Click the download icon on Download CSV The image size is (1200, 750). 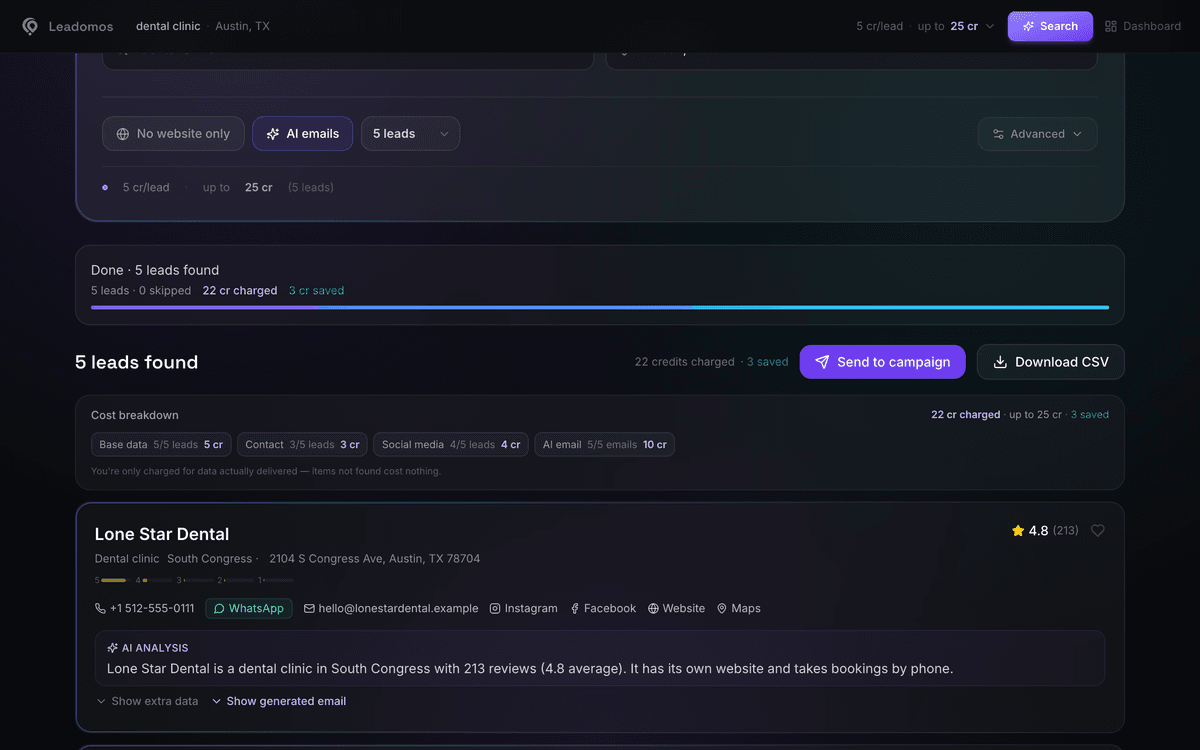click(1000, 362)
